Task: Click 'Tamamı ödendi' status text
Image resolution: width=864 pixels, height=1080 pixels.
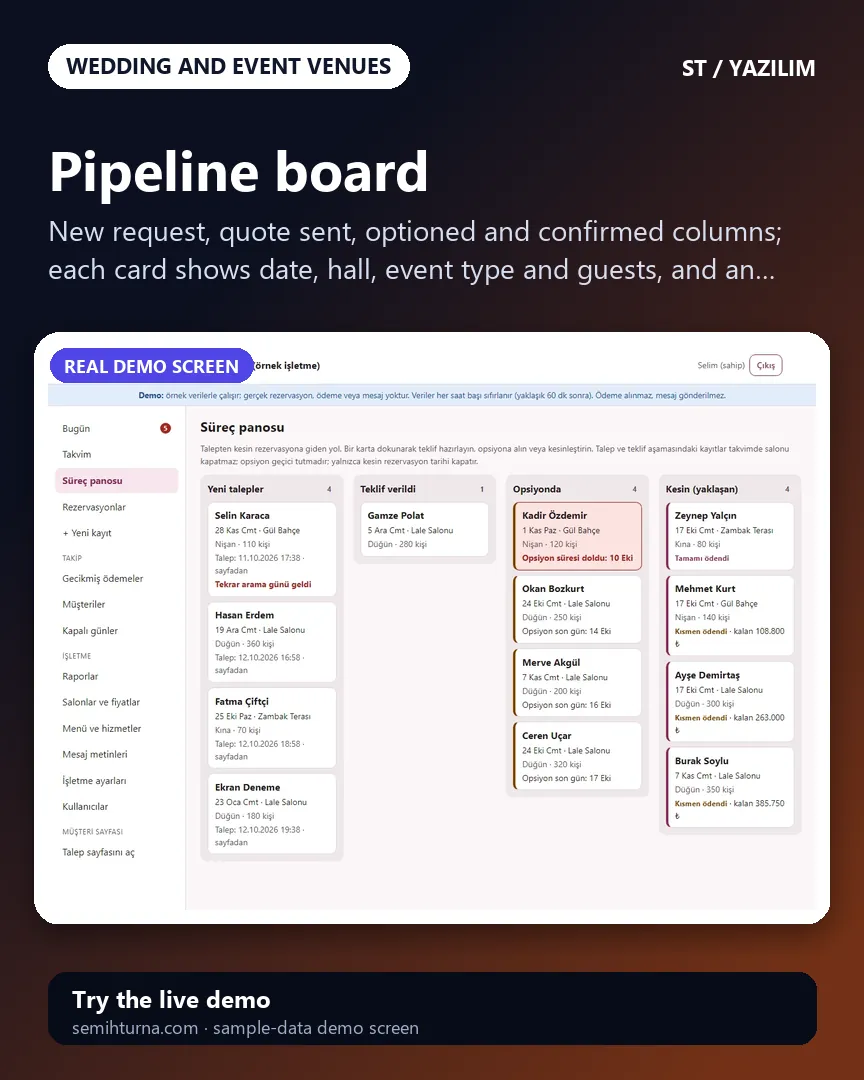Action: pos(701,559)
